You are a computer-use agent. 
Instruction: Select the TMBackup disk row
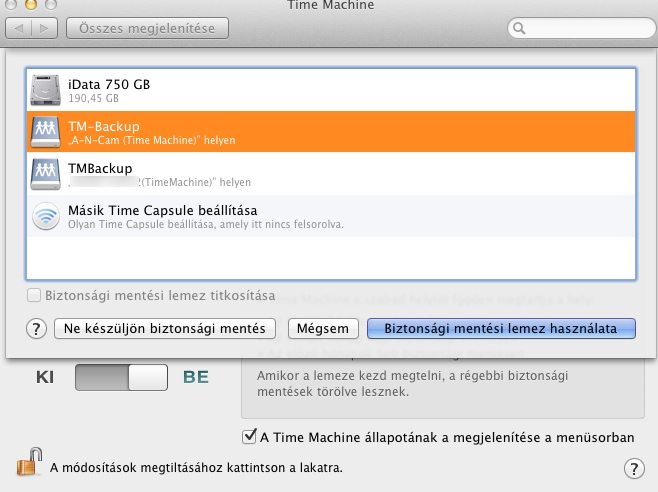(331, 174)
